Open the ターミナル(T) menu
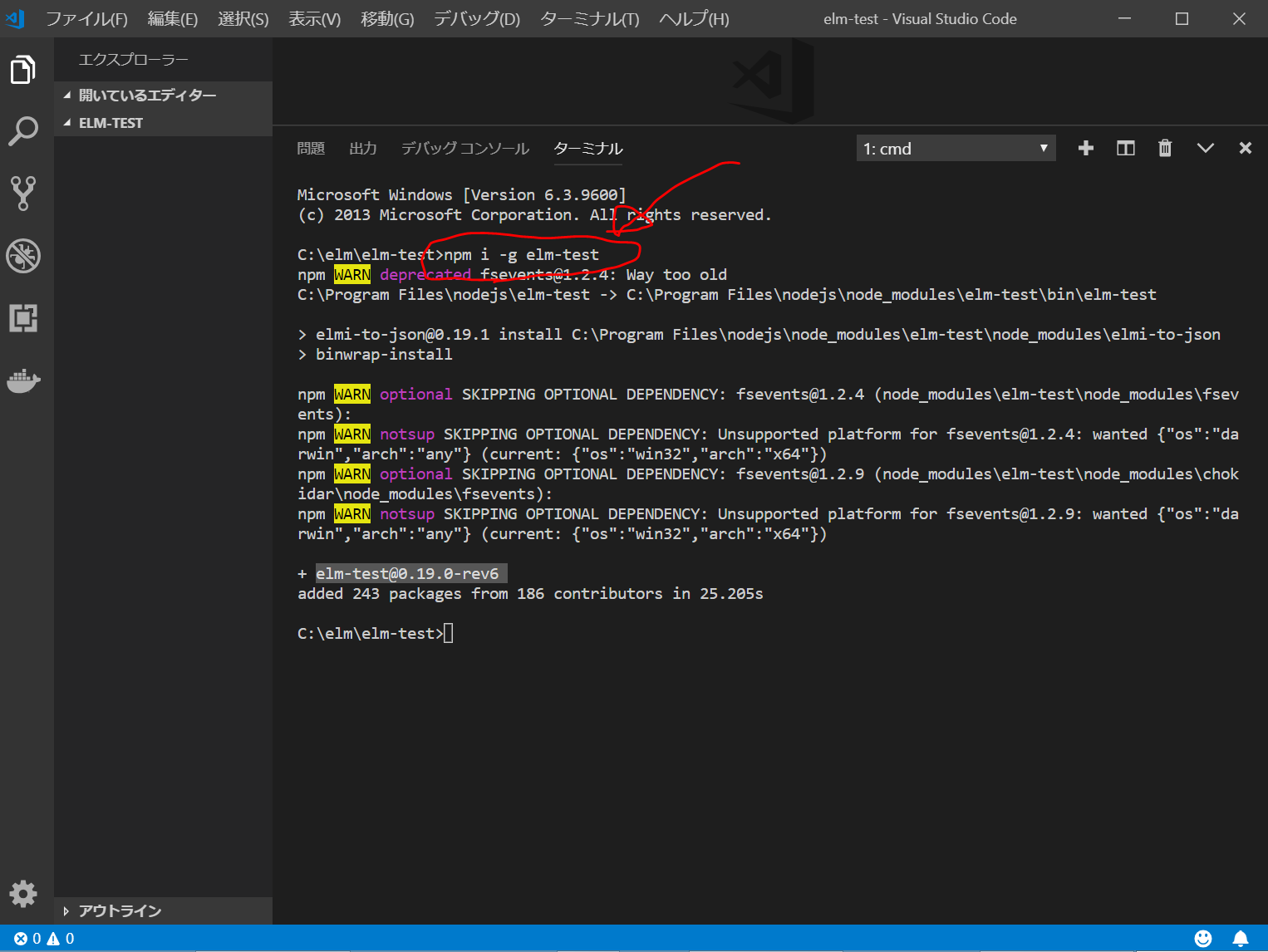The height and width of the screenshot is (952, 1268). [589, 18]
